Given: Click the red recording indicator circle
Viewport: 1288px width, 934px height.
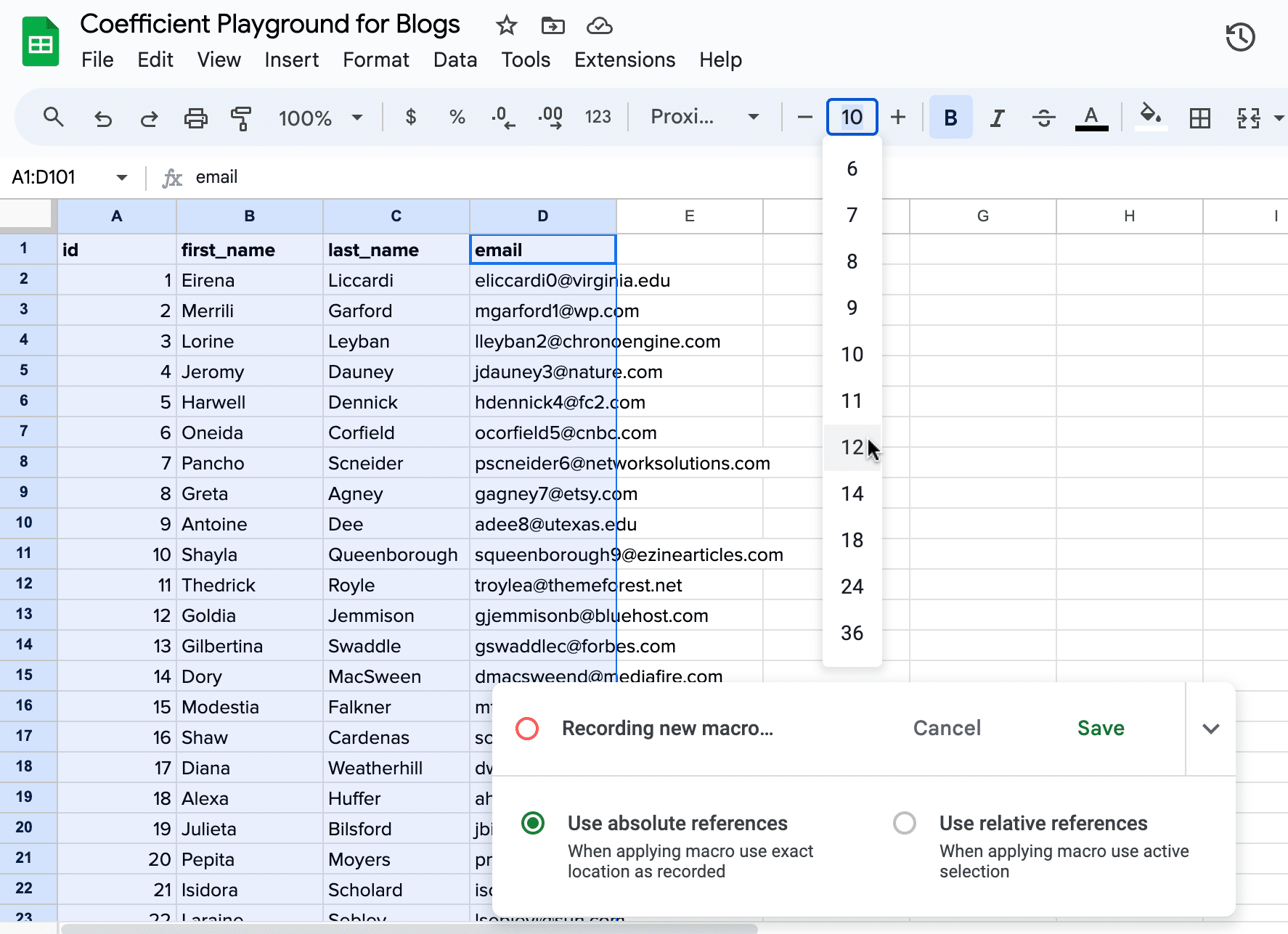Looking at the screenshot, I should [527, 728].
